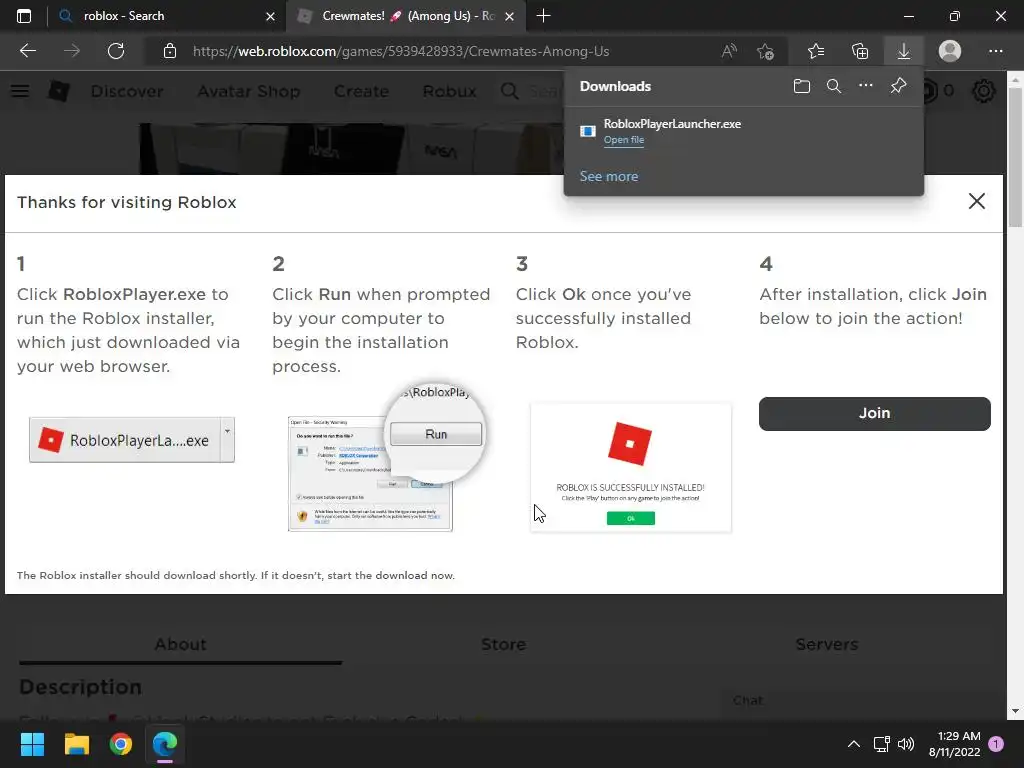Click the Robux balance icon

click(x=930, y=91)
